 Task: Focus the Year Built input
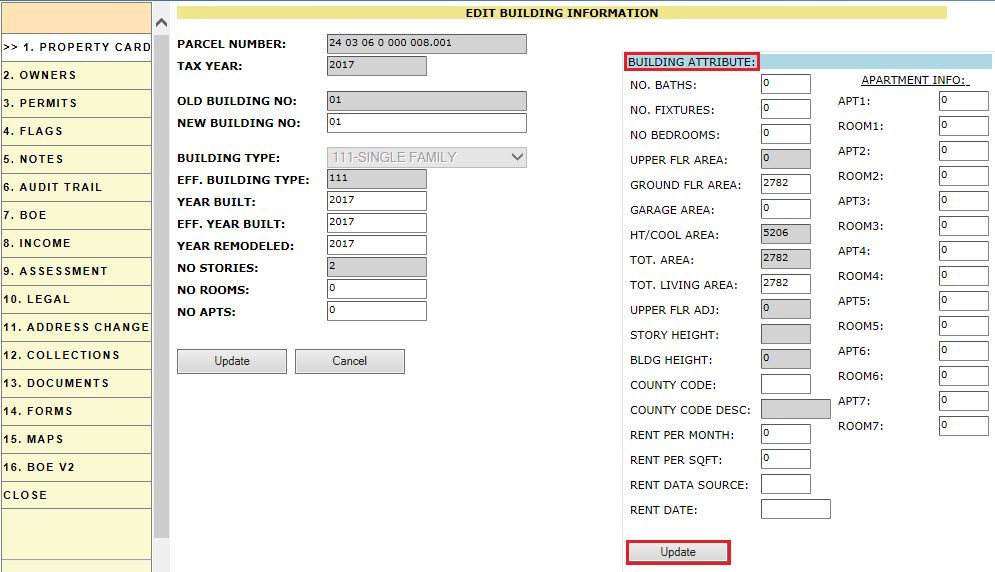[x=376, y=201]
